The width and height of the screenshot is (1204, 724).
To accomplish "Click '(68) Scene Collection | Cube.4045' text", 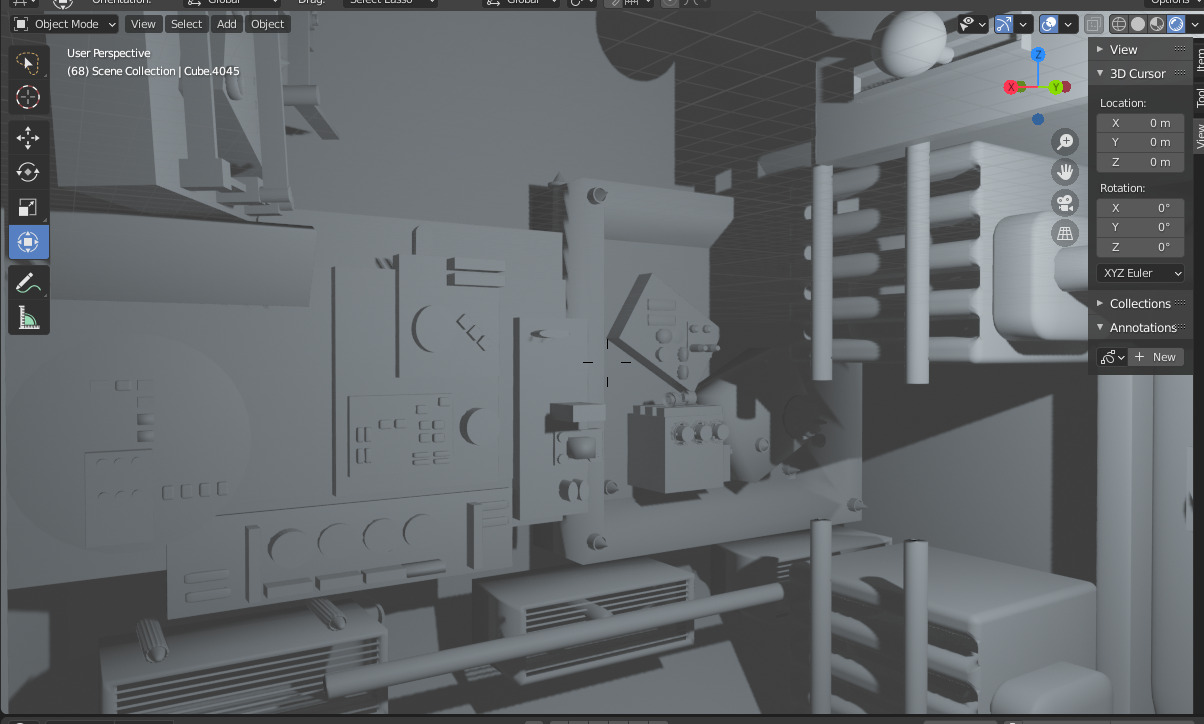I will (153, 71).
